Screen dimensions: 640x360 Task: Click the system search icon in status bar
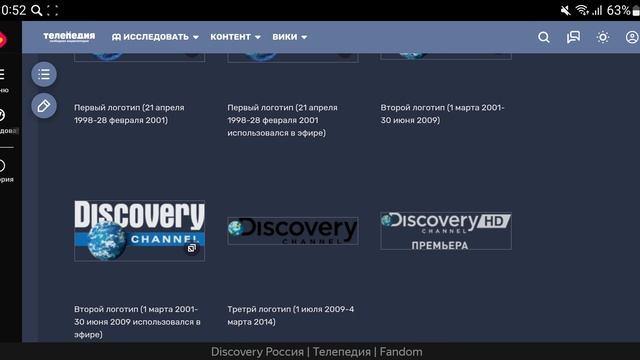click(x=37, y=10)
